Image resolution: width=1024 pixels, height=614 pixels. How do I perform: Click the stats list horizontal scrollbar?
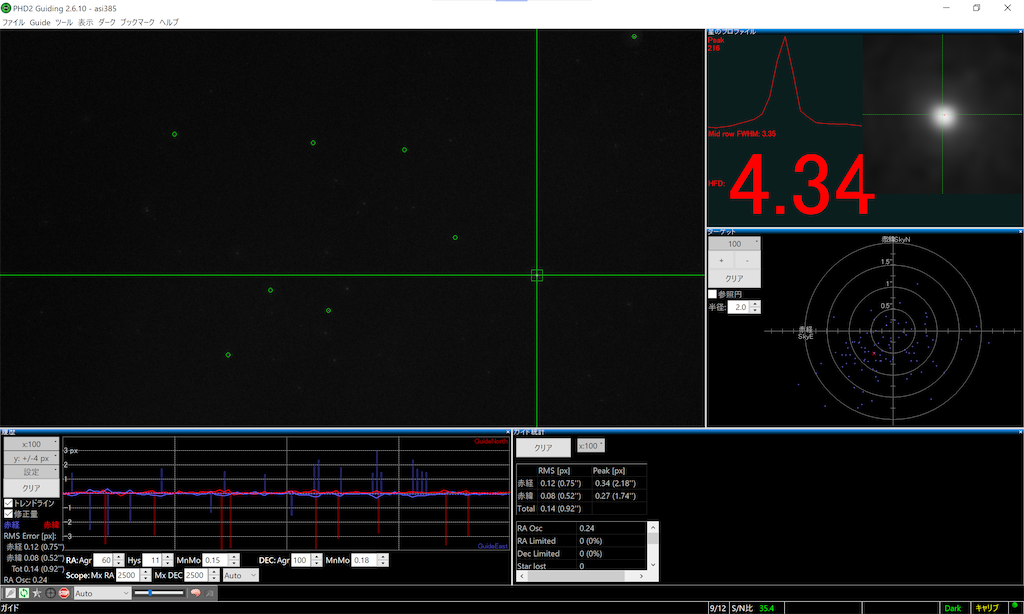(581, 576)
